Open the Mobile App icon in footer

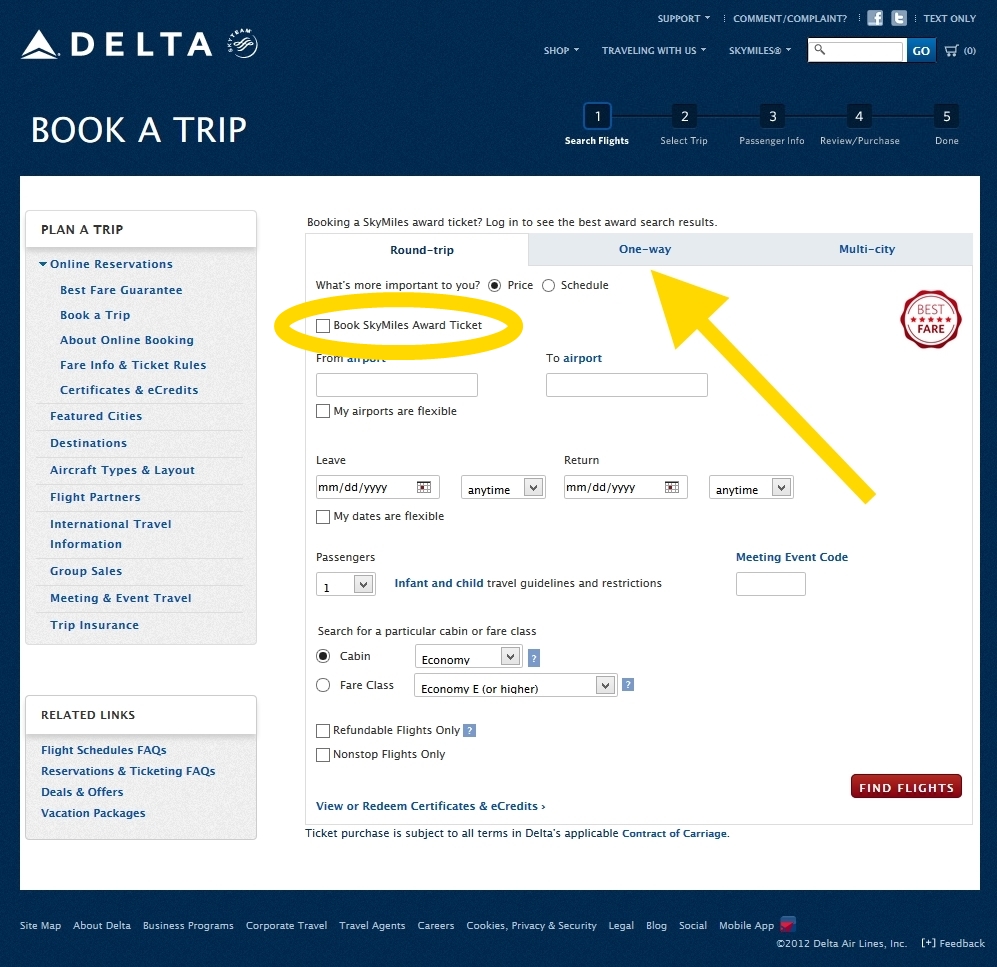click(x=788, y=925)
